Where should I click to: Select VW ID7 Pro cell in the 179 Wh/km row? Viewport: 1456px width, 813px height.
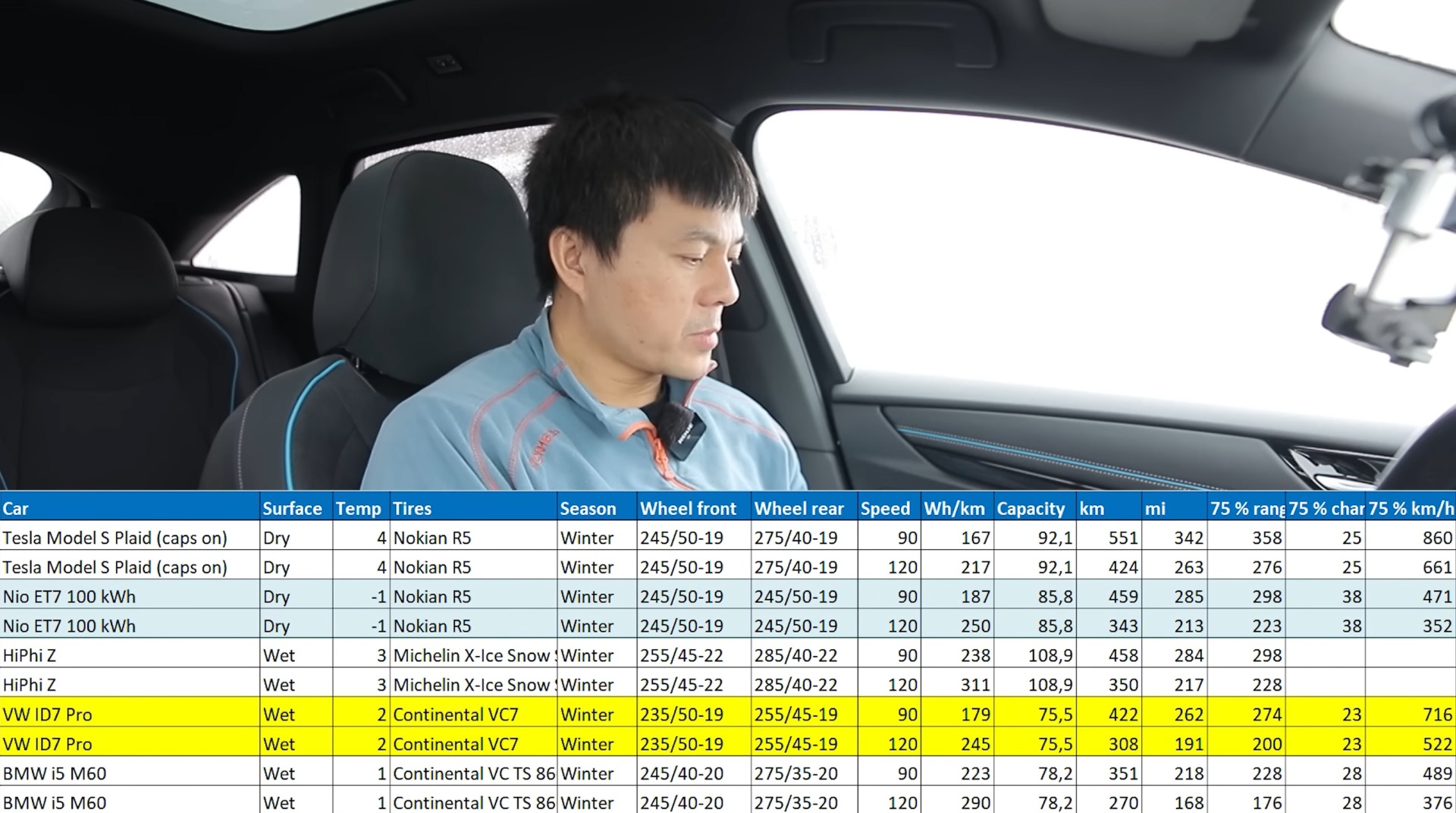pos(130,714)
